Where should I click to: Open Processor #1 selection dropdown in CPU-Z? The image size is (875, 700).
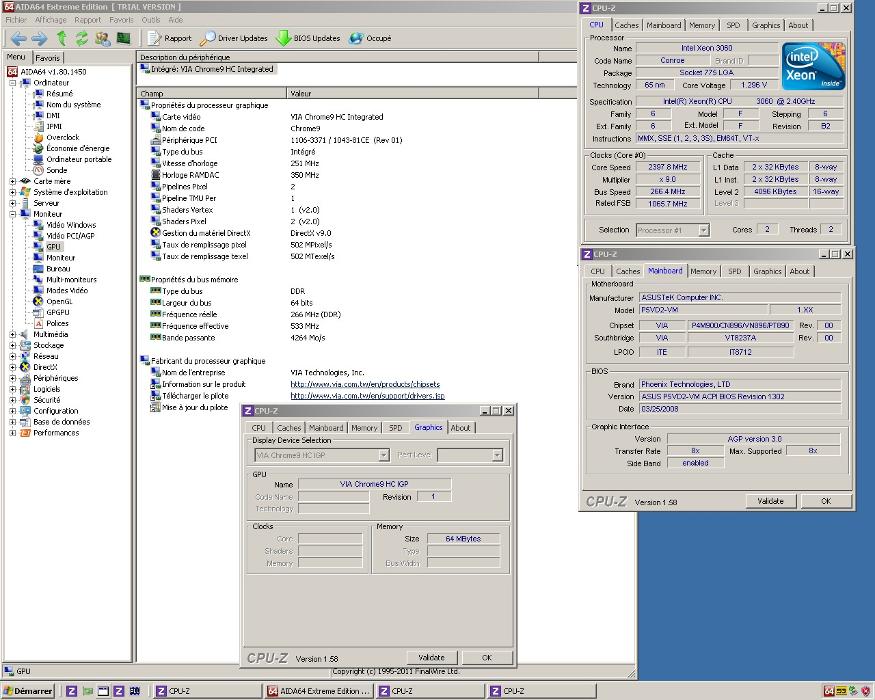click(x=704, y=230)
